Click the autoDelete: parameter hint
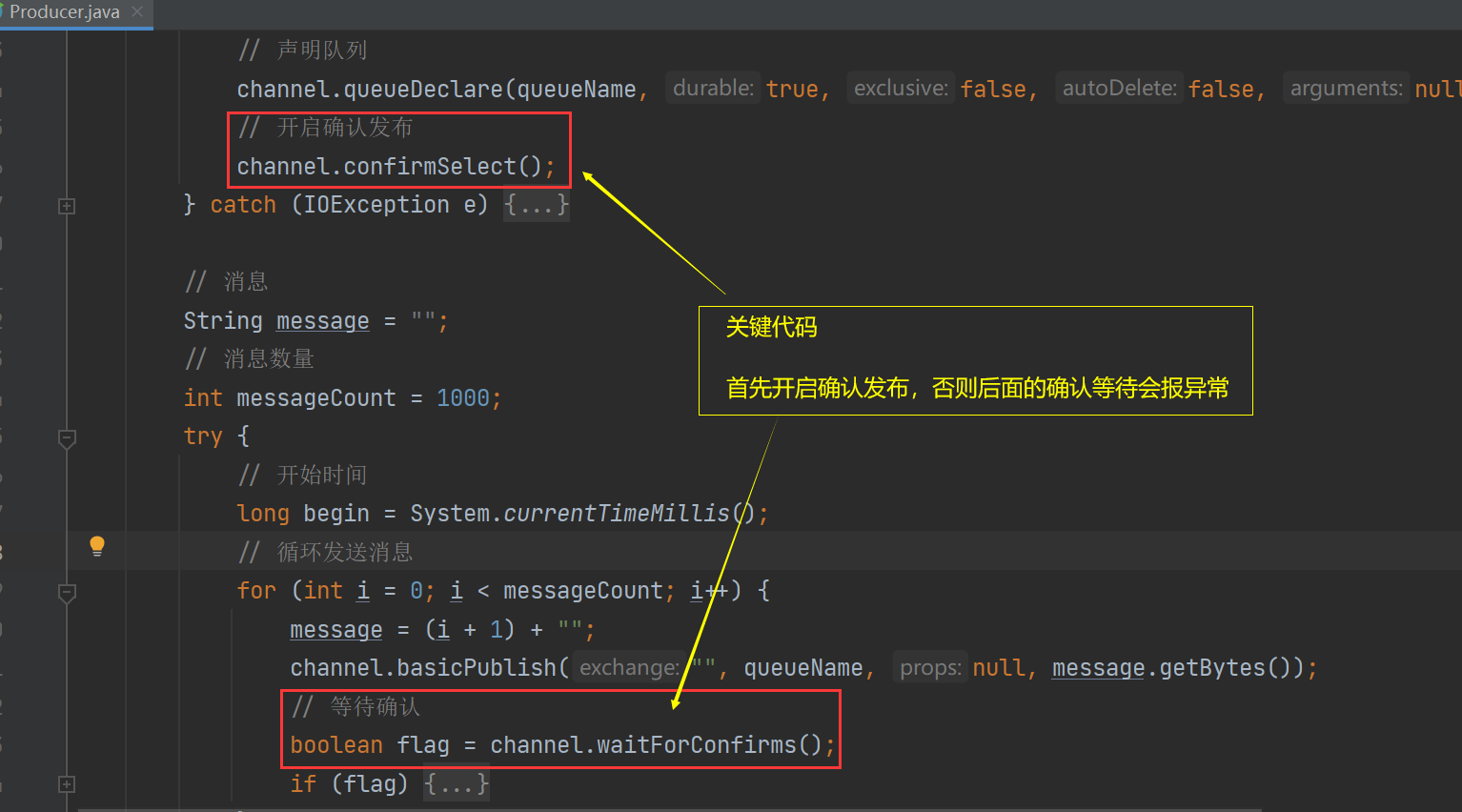1462x812 pixels. [1120, 89]
